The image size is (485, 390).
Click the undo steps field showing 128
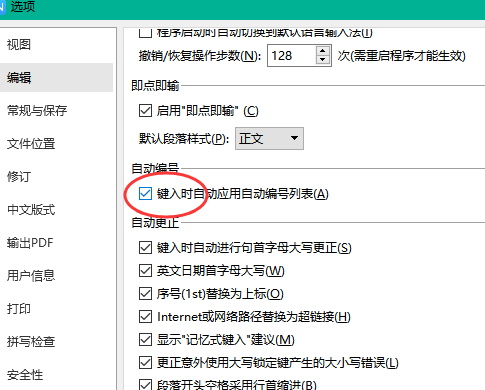(291, 55)
